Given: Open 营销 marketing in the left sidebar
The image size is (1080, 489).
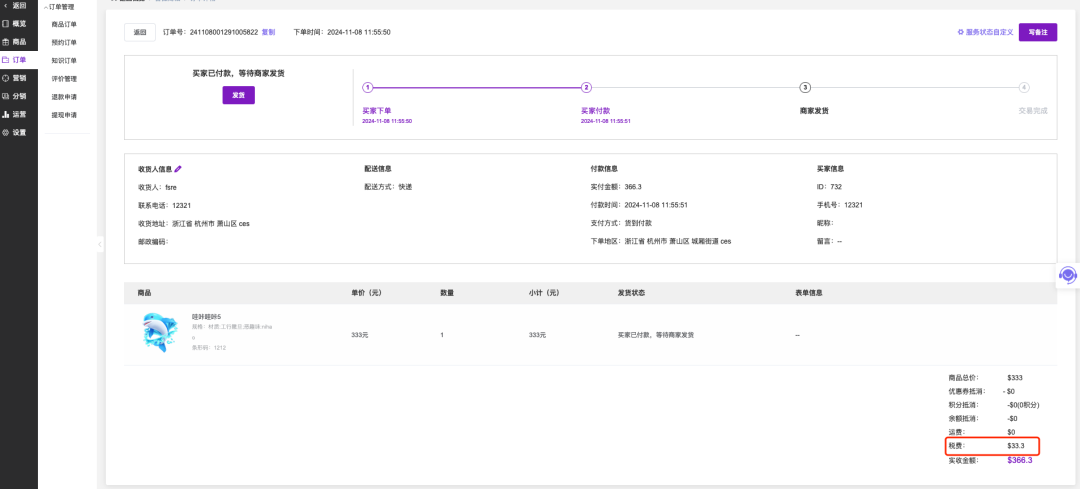Looking at the screenshot, I should 19,78.
